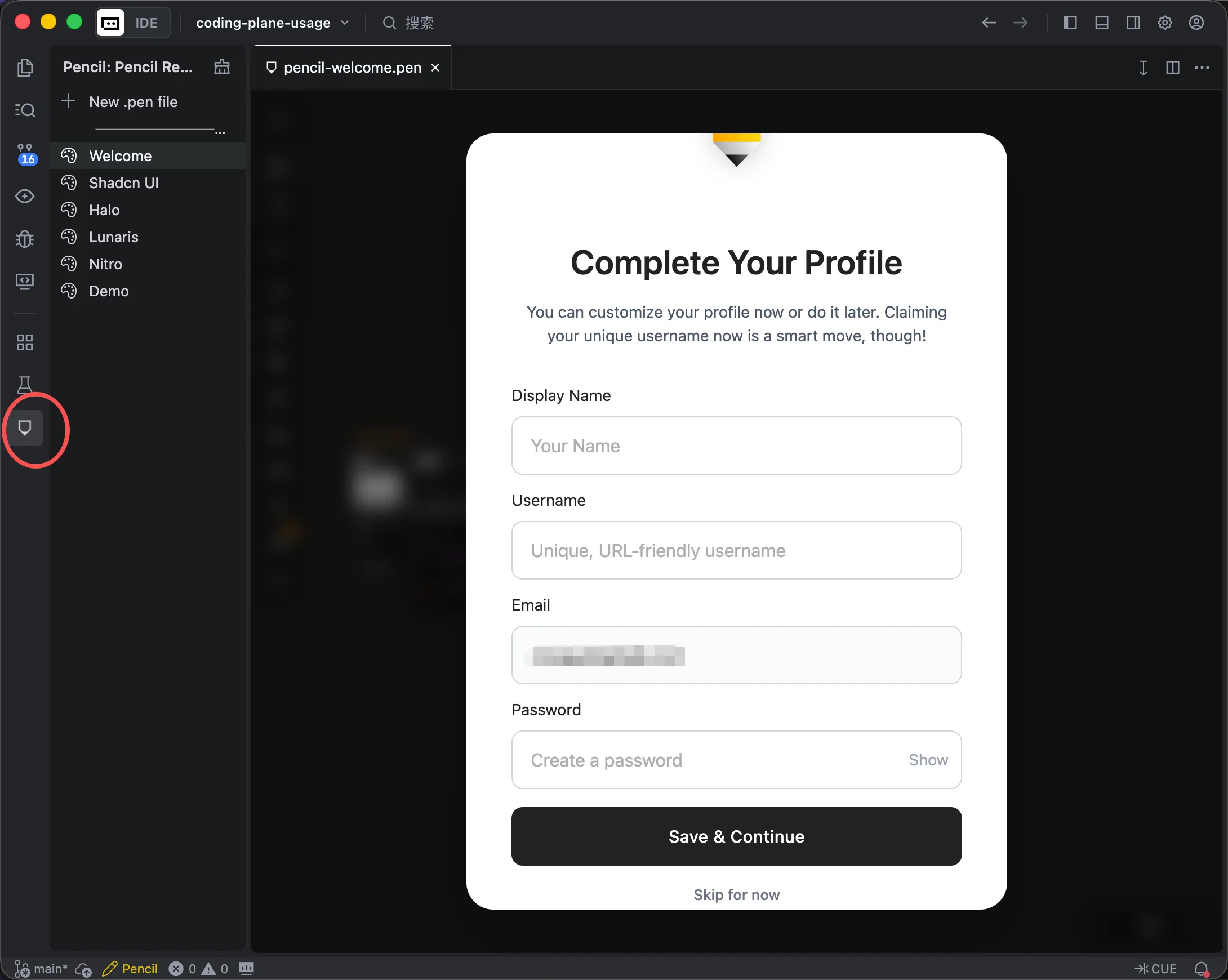Select the Shadcn UI template
Screen dimensions: 1228x980
[x=123, y=183]
